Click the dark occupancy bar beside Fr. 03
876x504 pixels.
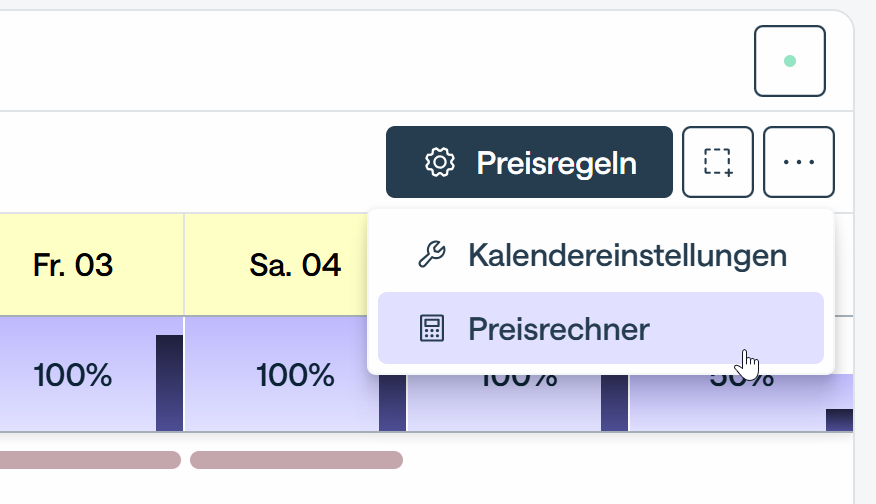170,383
